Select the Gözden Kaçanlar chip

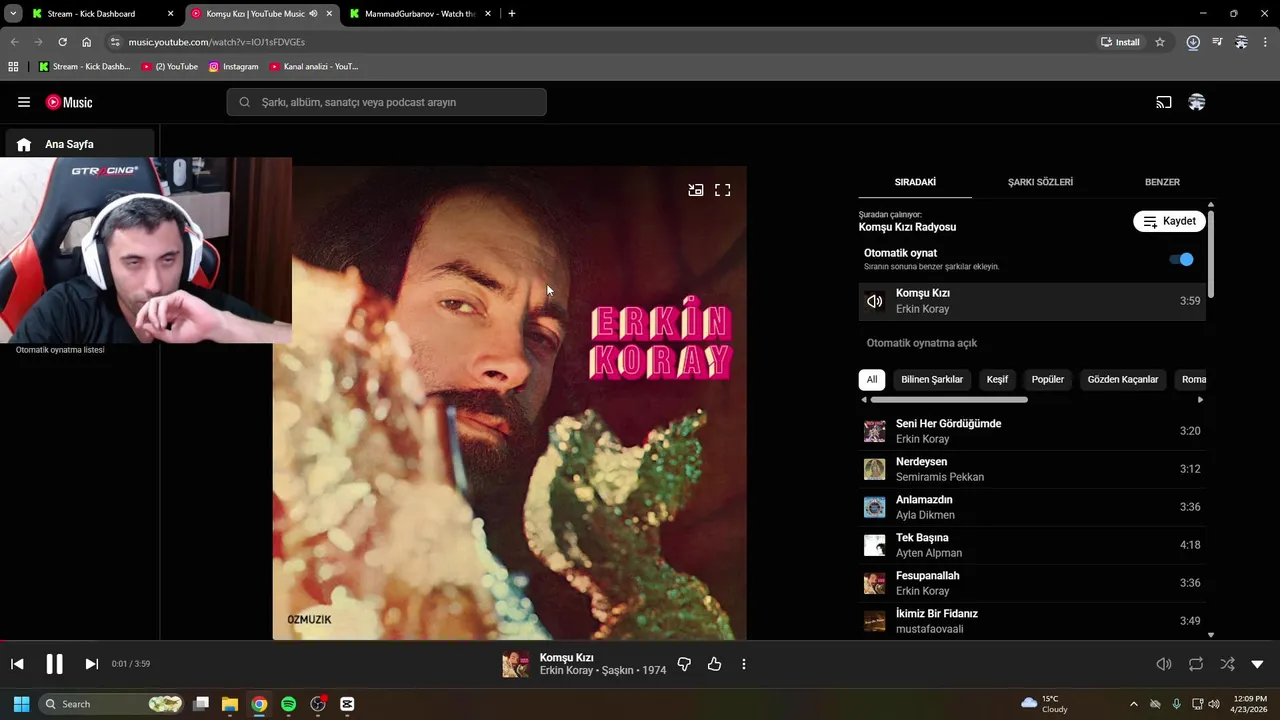(1123, 379)
